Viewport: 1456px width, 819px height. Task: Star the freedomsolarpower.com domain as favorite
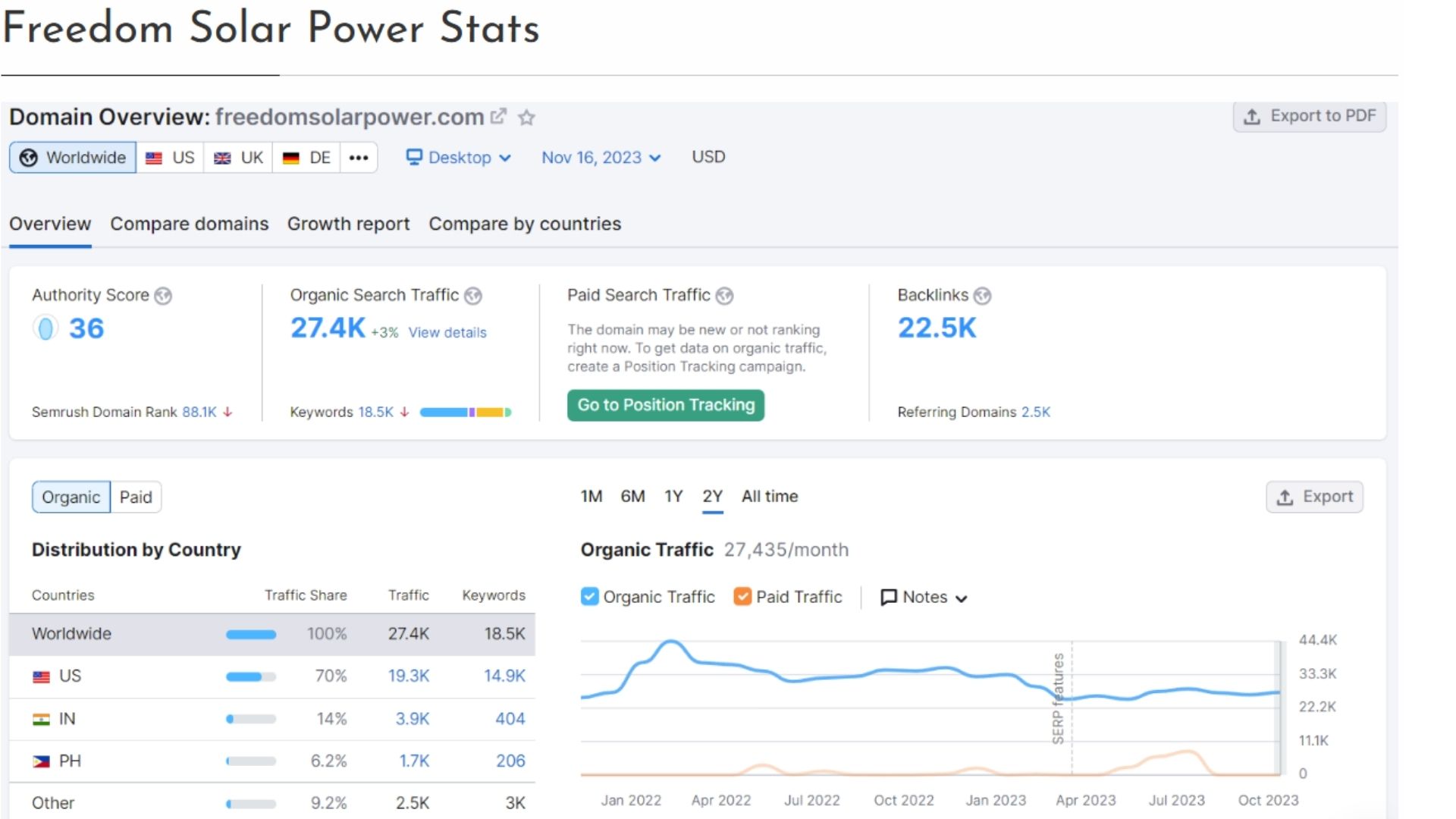[526, 118]
